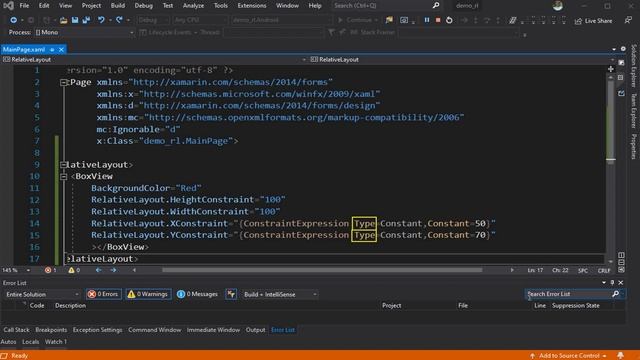Image resolution: width=640 pixels, height=360 pixels.
Task: Open notifications bell in status bar
Action: 620,356
